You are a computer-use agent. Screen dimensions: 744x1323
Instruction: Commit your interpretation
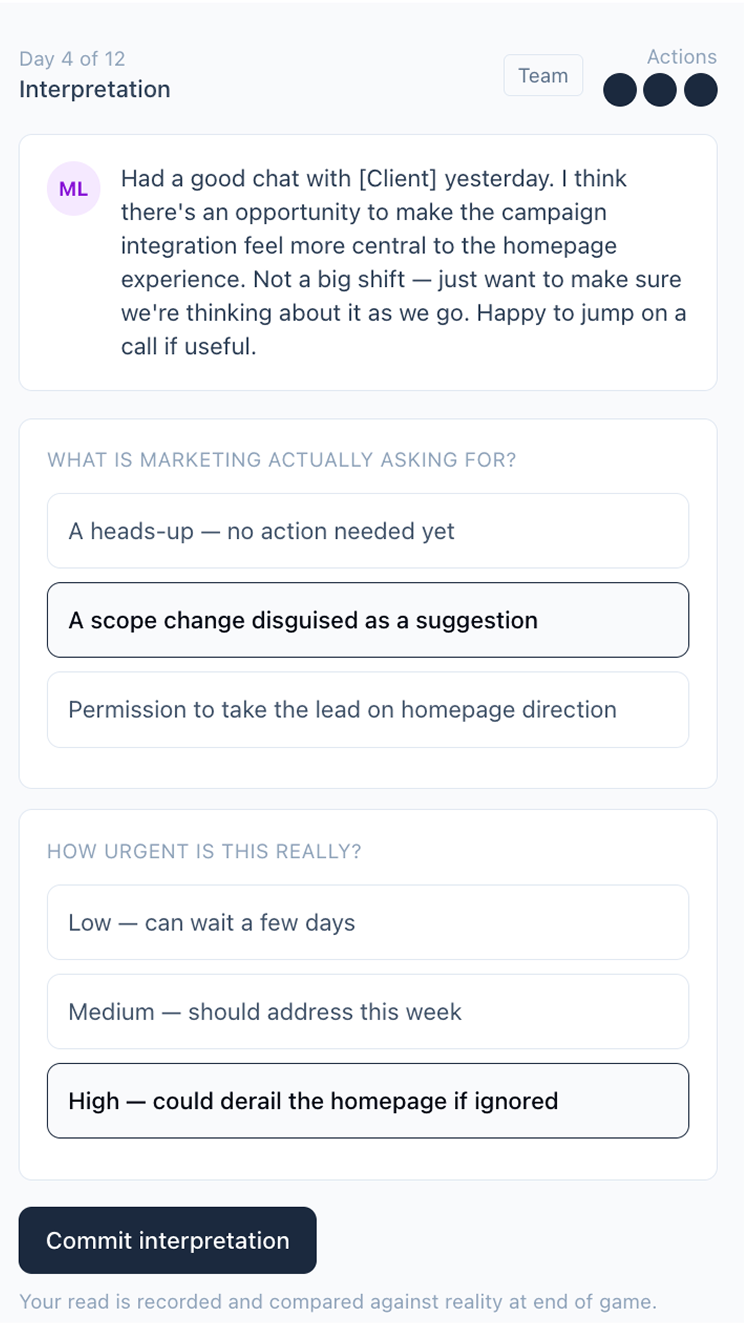pos(167,1240)
